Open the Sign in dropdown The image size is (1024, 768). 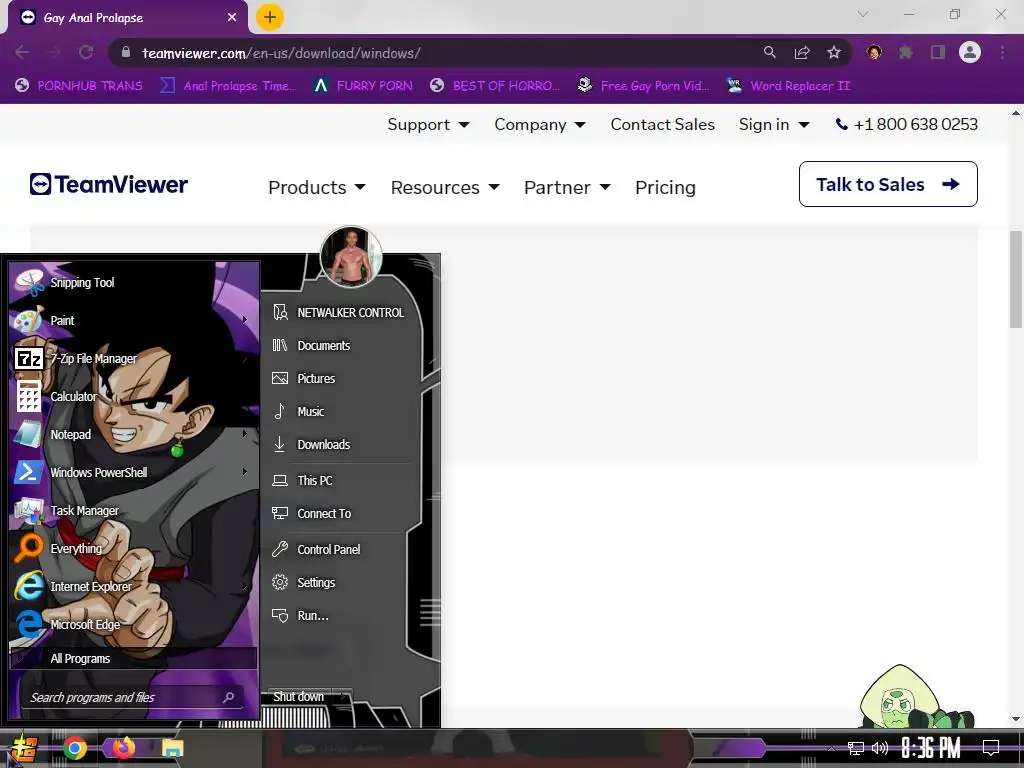coord(774,124)
